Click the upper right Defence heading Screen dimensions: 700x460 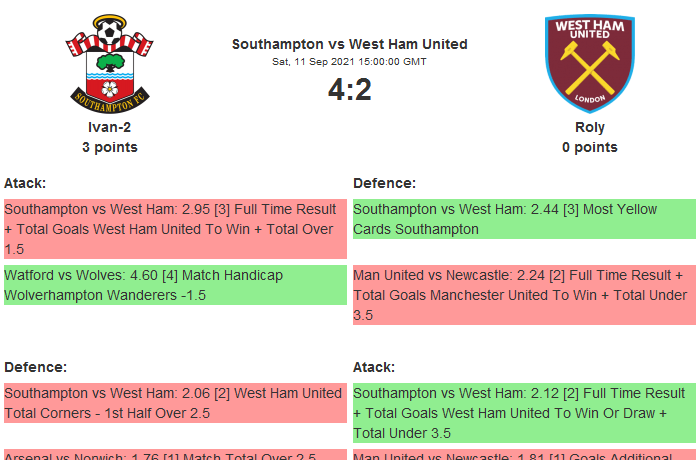(384, 183)
